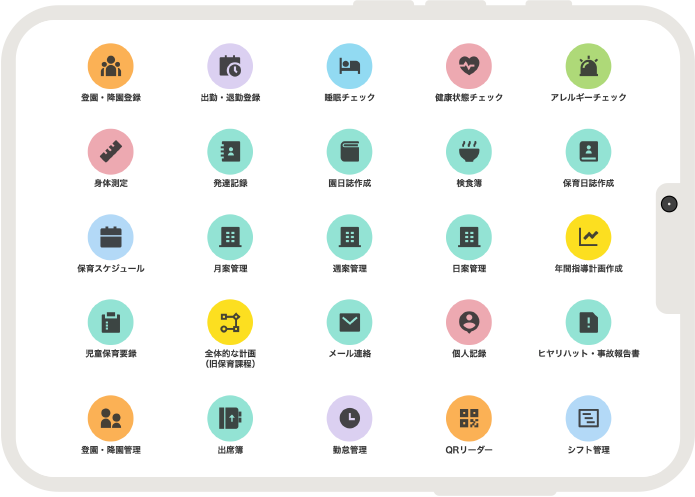Open the 登園・降園登録 icon
The height and width of the screenshot is (497, 695).
[111, 67]
